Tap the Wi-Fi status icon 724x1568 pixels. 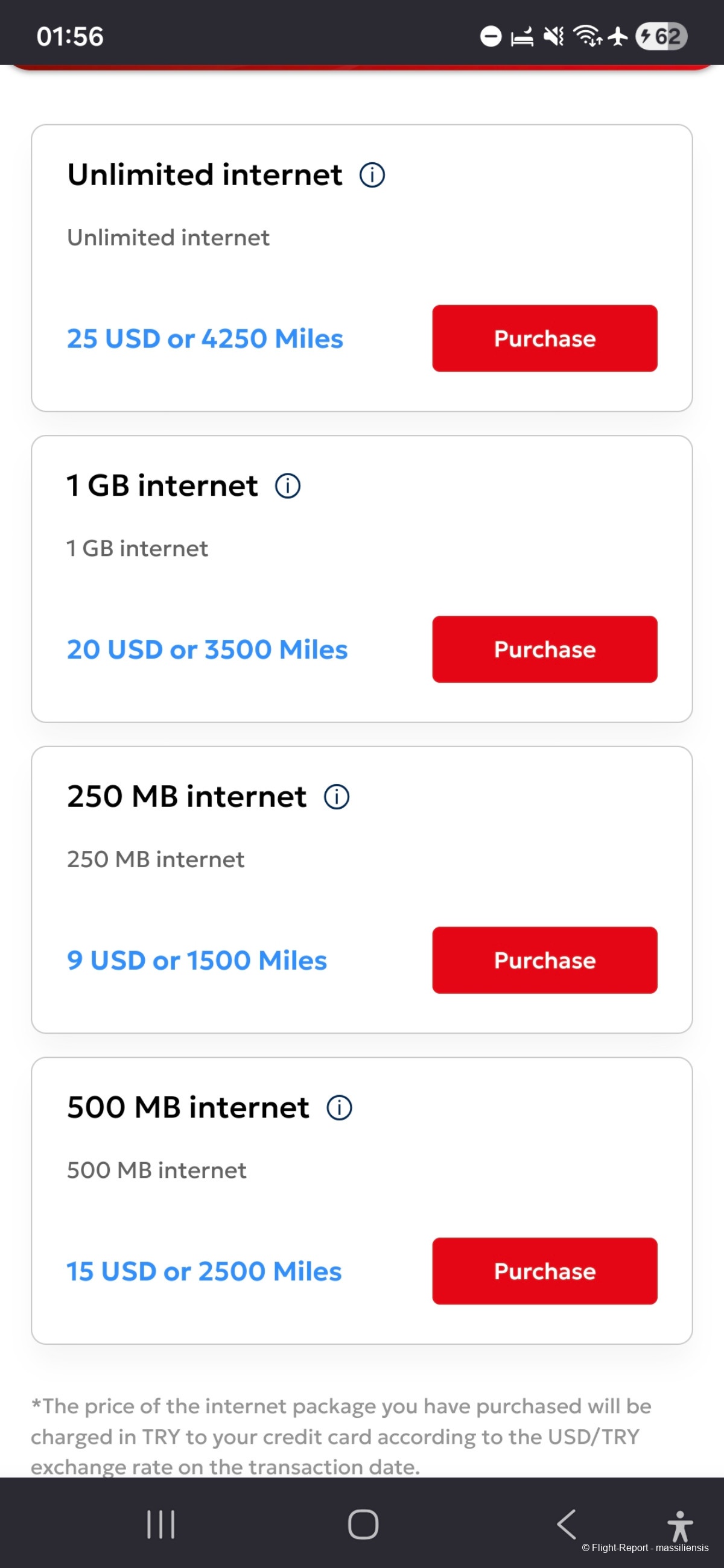(x=587, y=37)
